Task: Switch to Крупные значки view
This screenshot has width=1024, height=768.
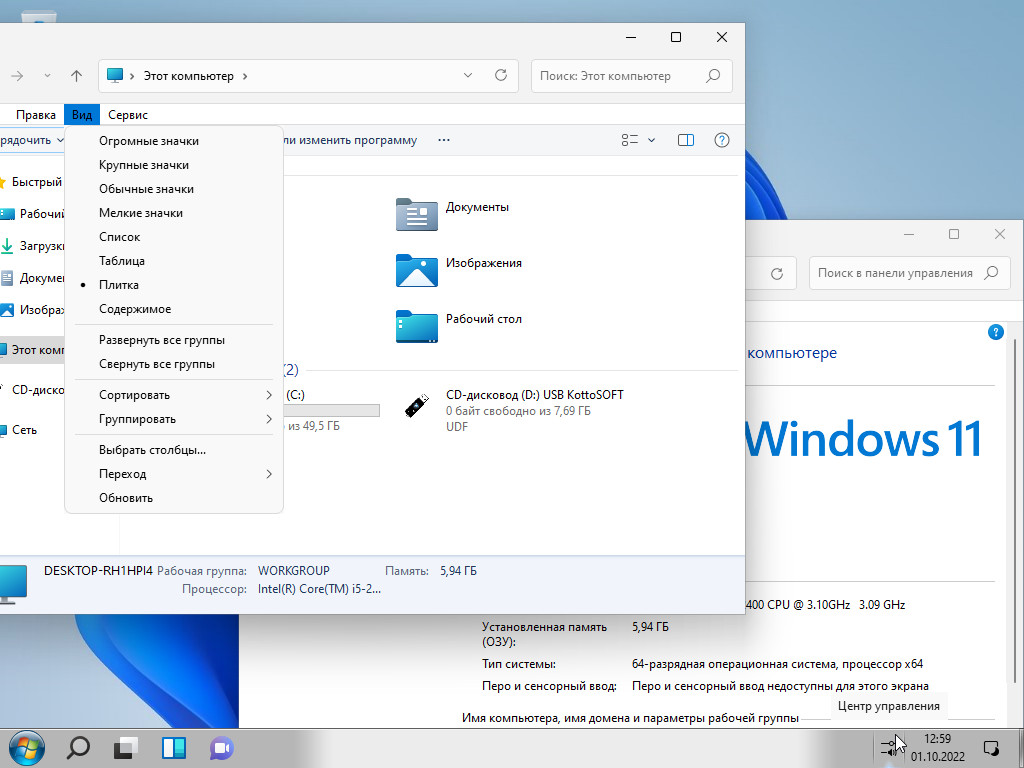Action: point(174,165)
